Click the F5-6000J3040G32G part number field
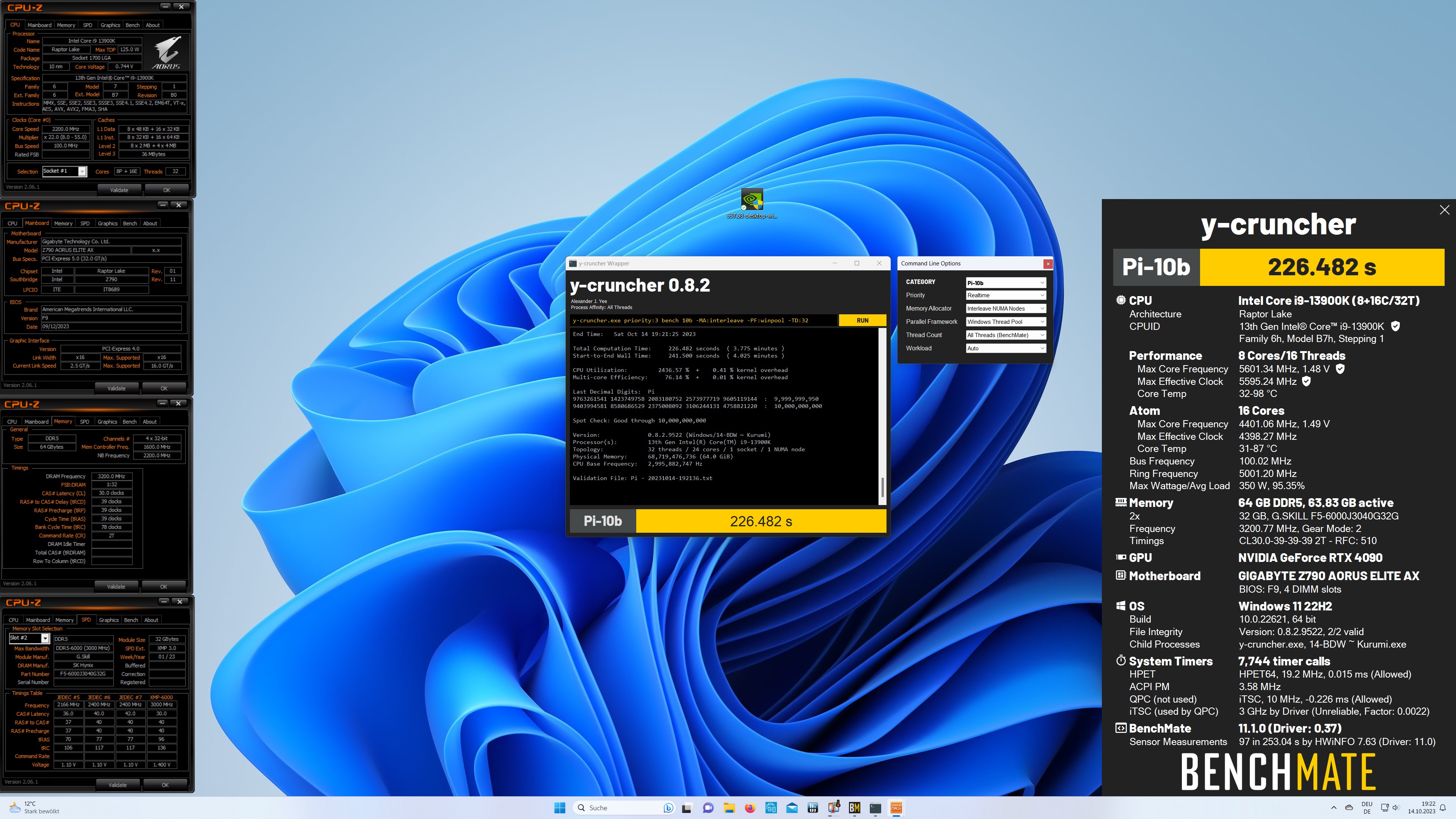This screenshot has width=1456, height=819. 83,674
